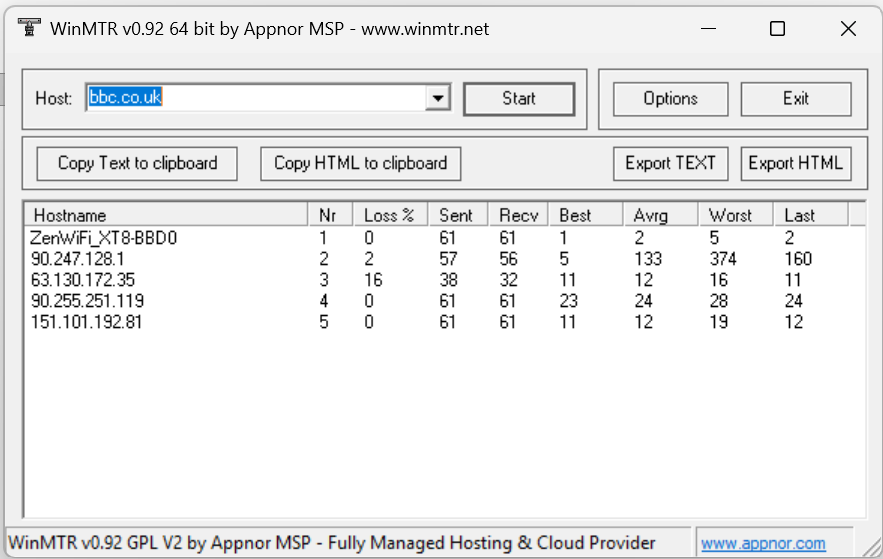Click the Worst column header
The height and width of the screenshot is (559, 883).
[x=735, y=215]
